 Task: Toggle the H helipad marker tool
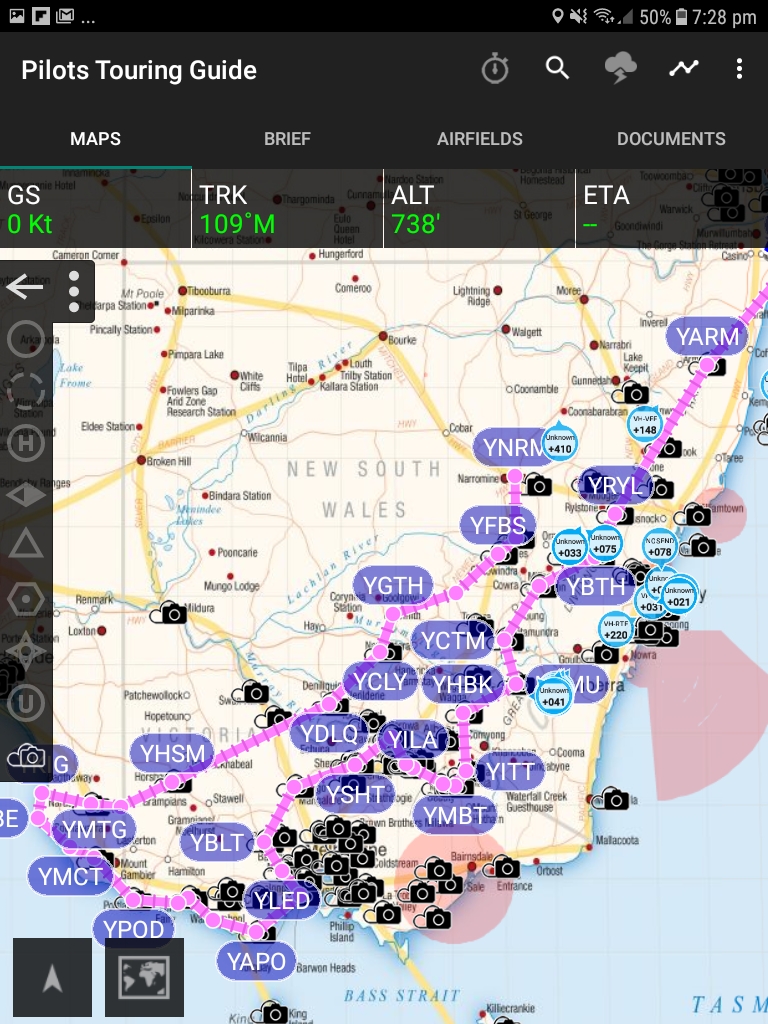26,443
